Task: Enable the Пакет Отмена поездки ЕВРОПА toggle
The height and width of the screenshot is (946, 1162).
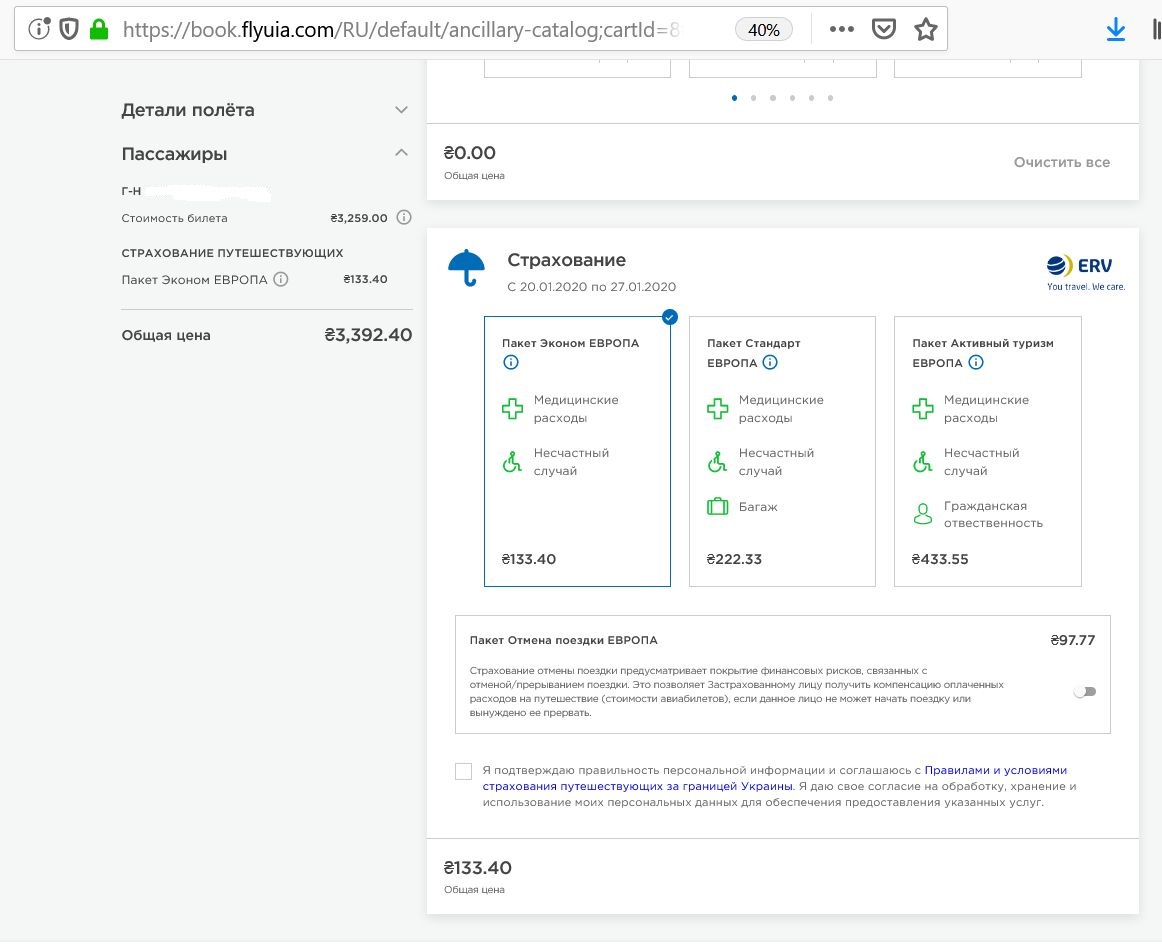Action: [1084, 691]
